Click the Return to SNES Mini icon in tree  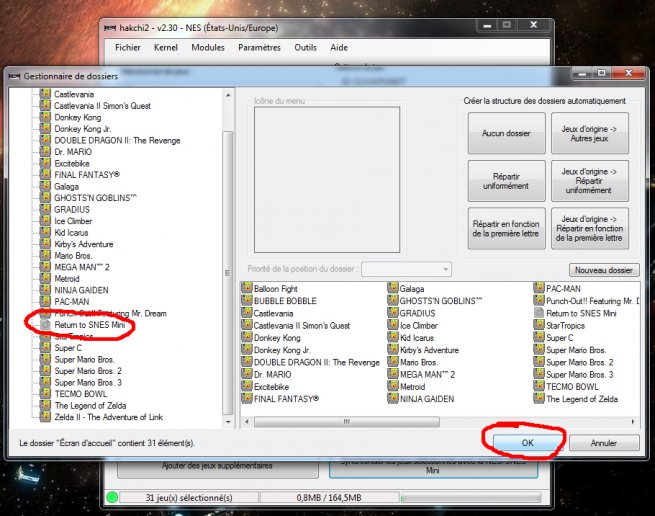point(45,324)
